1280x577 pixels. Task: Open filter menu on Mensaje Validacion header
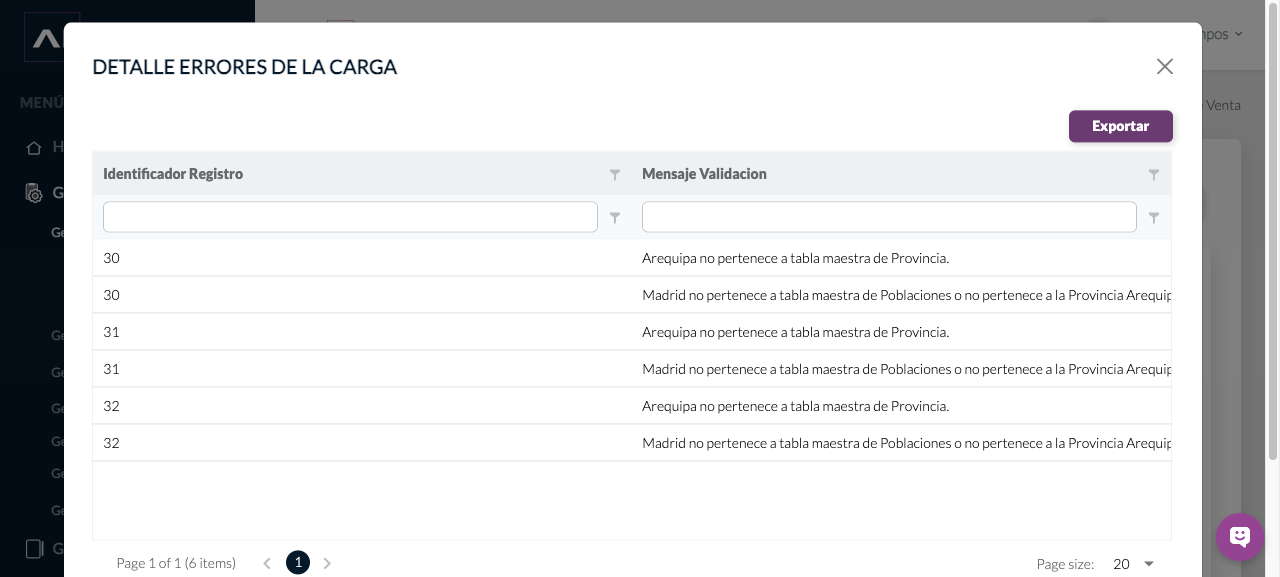[1154, 174]
